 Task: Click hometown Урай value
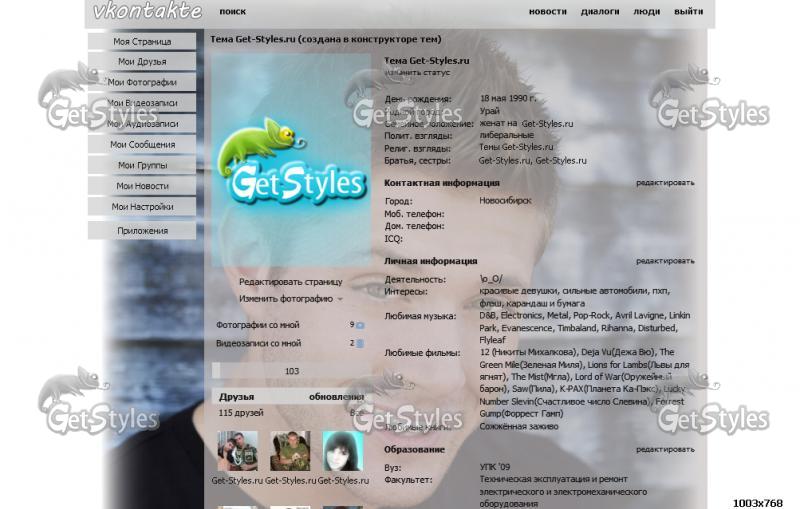click(x=489, y=111)
